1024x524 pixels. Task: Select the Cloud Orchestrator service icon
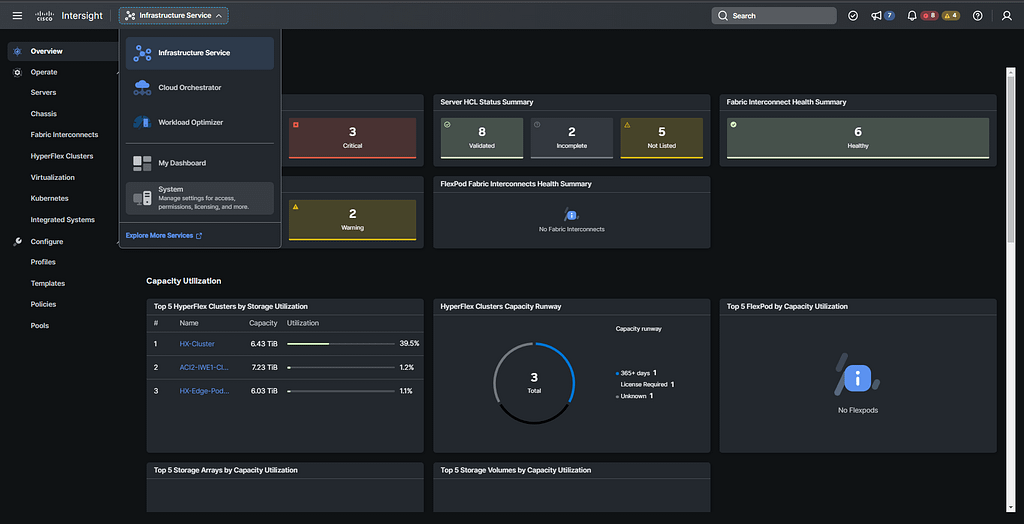point(142,88)
